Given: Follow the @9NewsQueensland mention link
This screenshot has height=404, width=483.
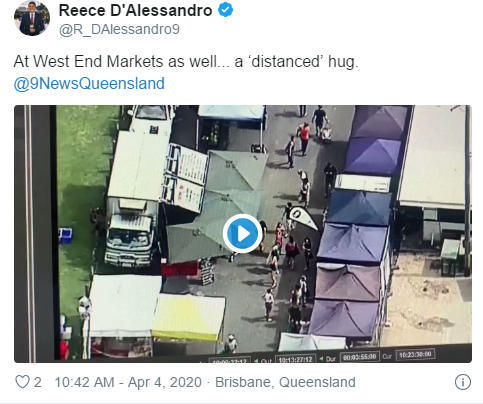Looking at the screenshot, I should click(x=89, y=83).
